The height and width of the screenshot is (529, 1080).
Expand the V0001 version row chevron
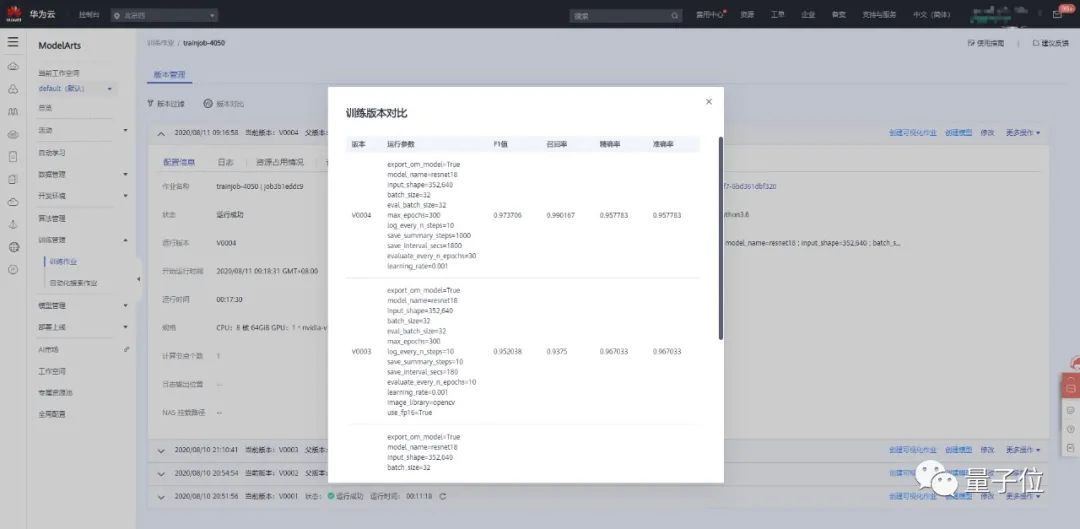(161, 497)
